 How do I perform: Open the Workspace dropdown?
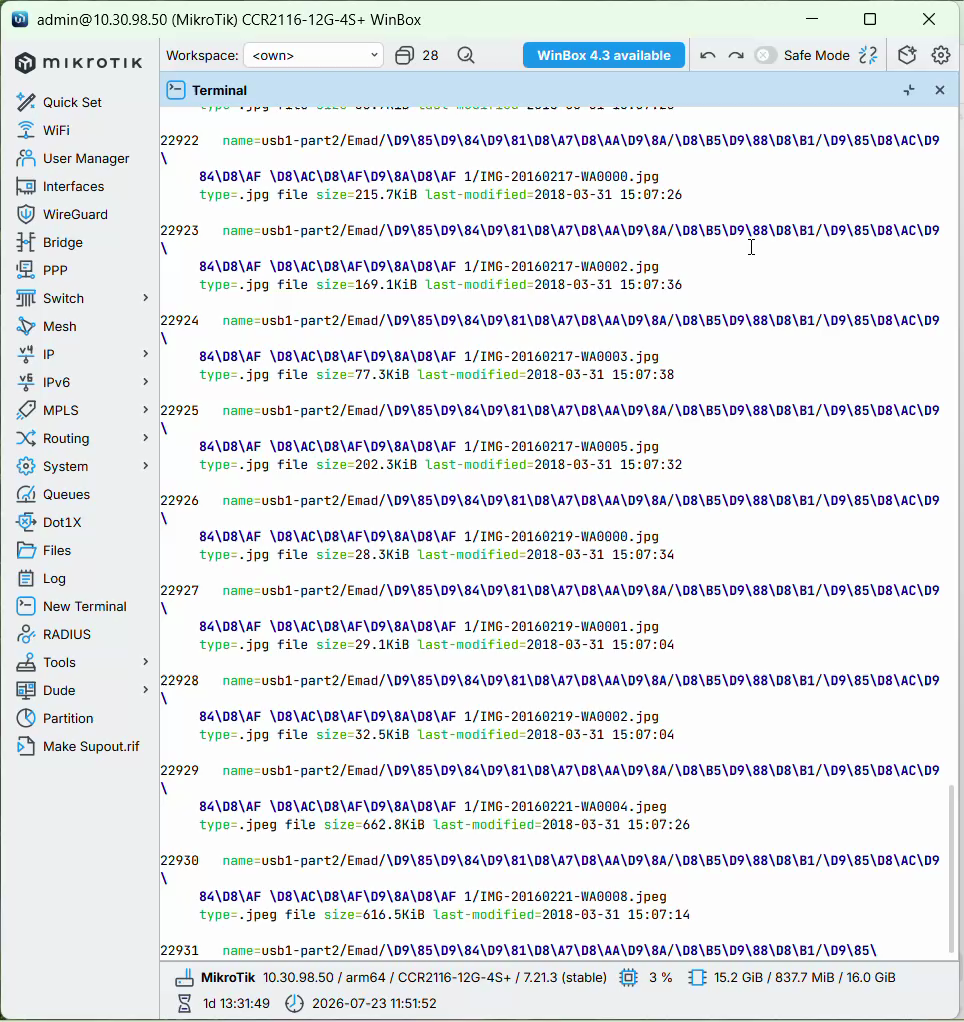[314, 55]
